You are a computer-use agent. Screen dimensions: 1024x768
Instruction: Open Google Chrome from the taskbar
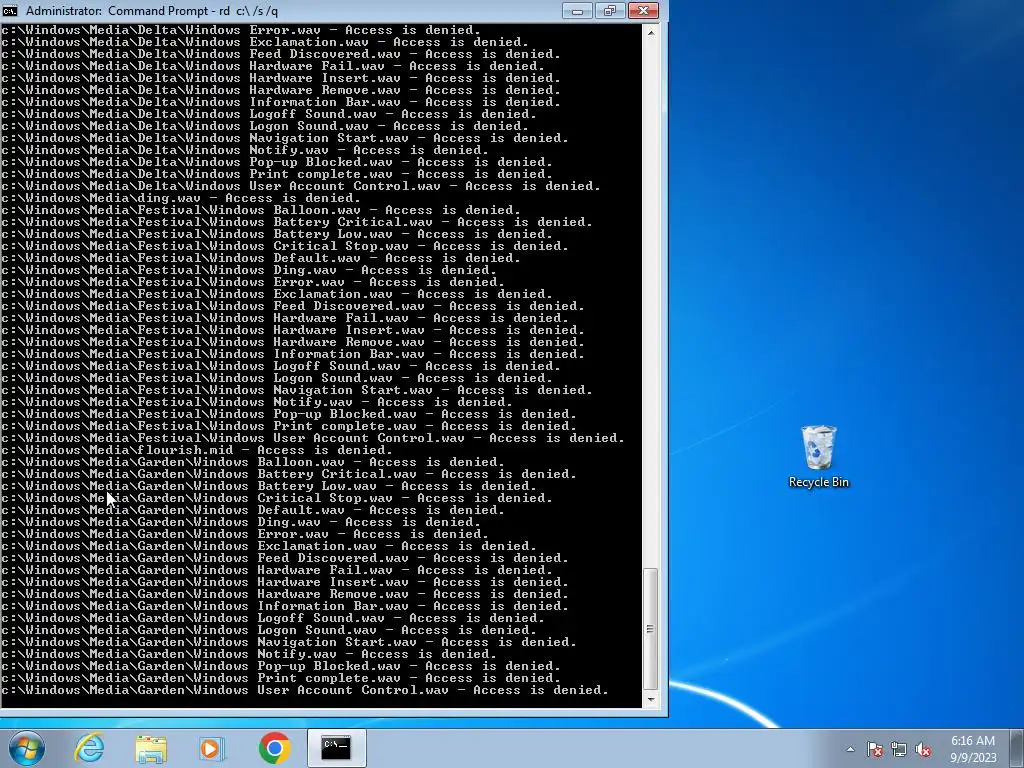click(274, 748)
